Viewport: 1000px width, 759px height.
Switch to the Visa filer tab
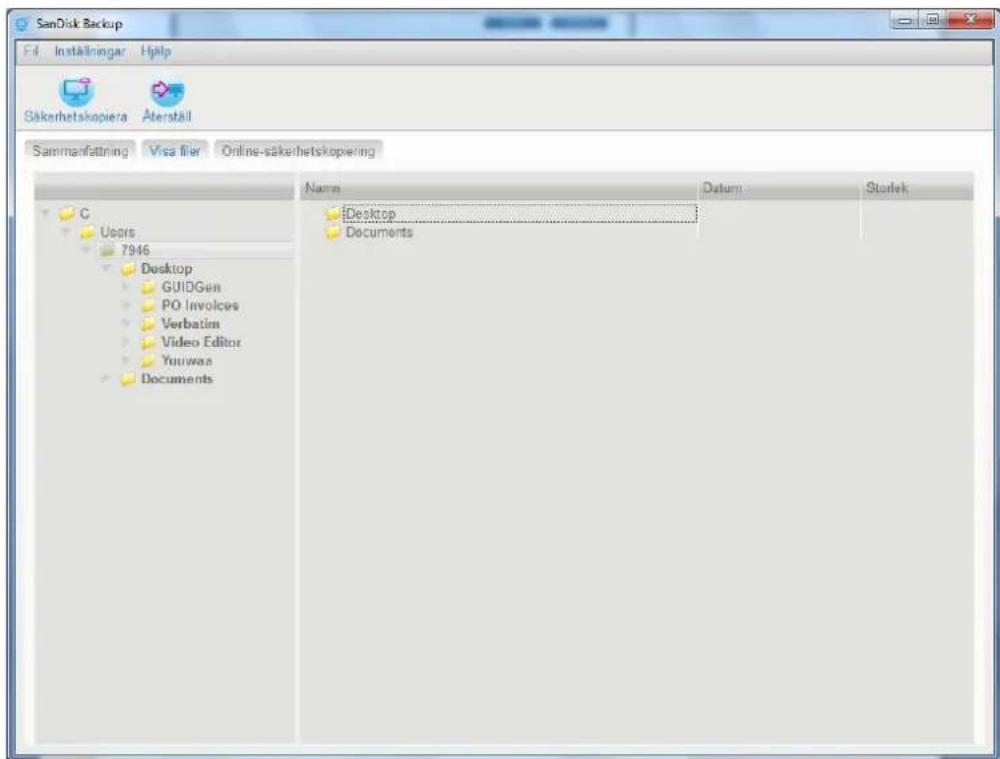[x=175, y=151]
